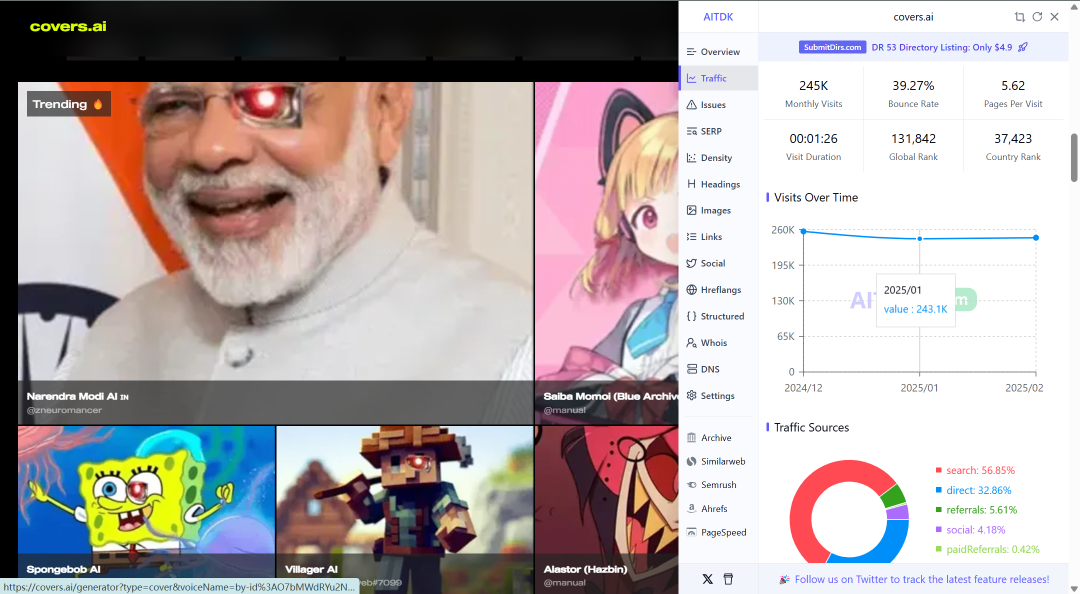Click the rocket icon in the ad banner
This screenshot has height=594, width=1080.
[1023, 47]
